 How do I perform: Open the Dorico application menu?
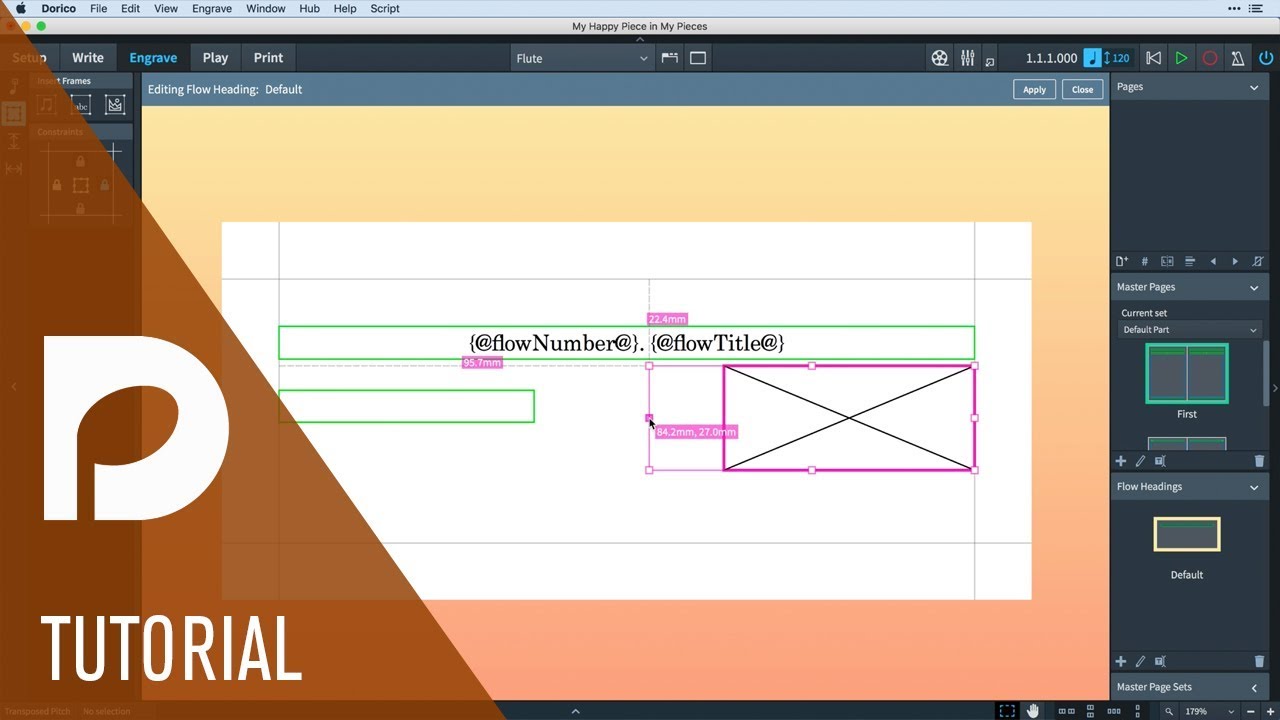point(58,8)
